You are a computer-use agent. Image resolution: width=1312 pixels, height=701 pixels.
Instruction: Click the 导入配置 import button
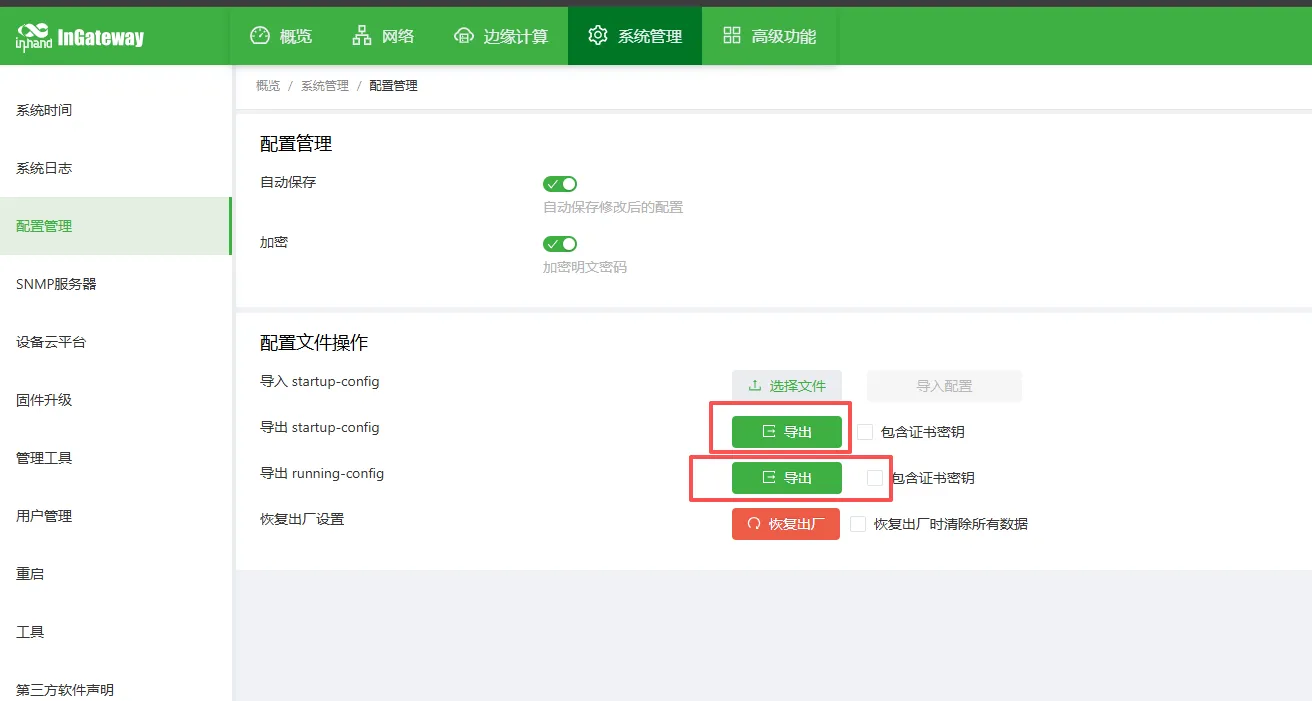944,386
